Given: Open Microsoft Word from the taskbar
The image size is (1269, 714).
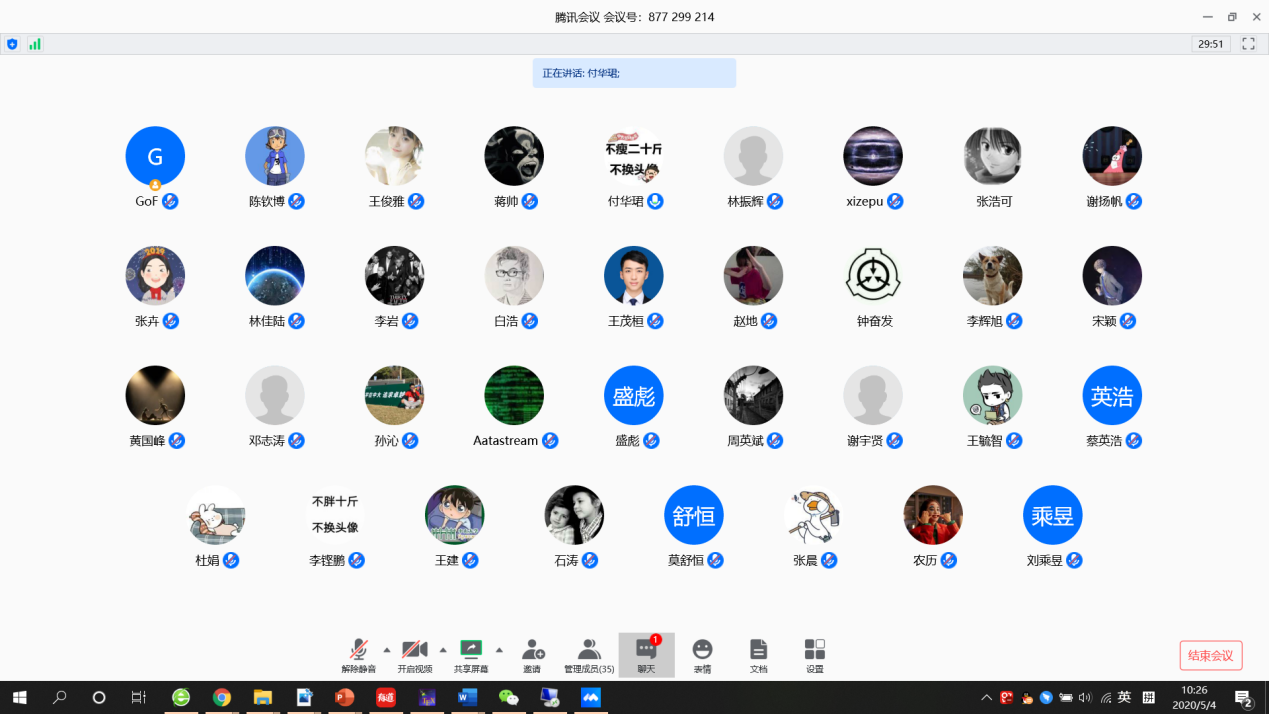Looking at the screenshot, I should coord(467,698).
